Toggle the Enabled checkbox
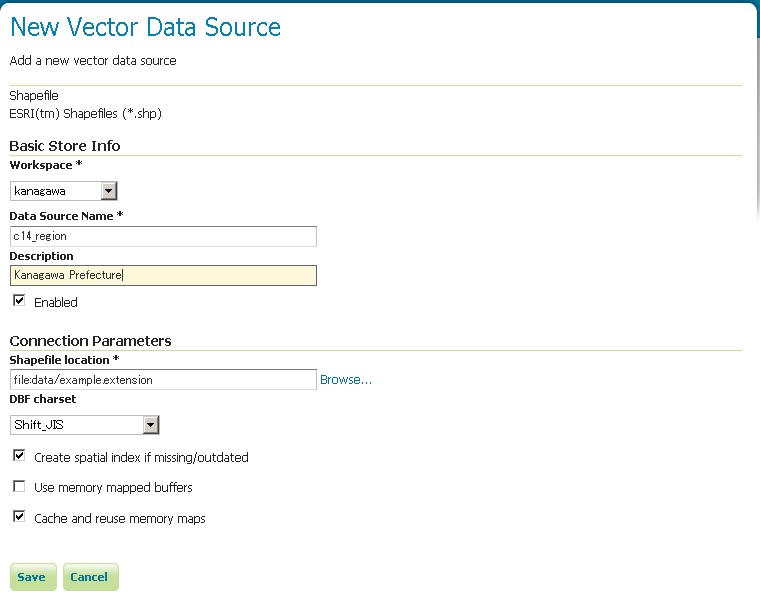The image size is (760, 602). [x=19, y=301]
